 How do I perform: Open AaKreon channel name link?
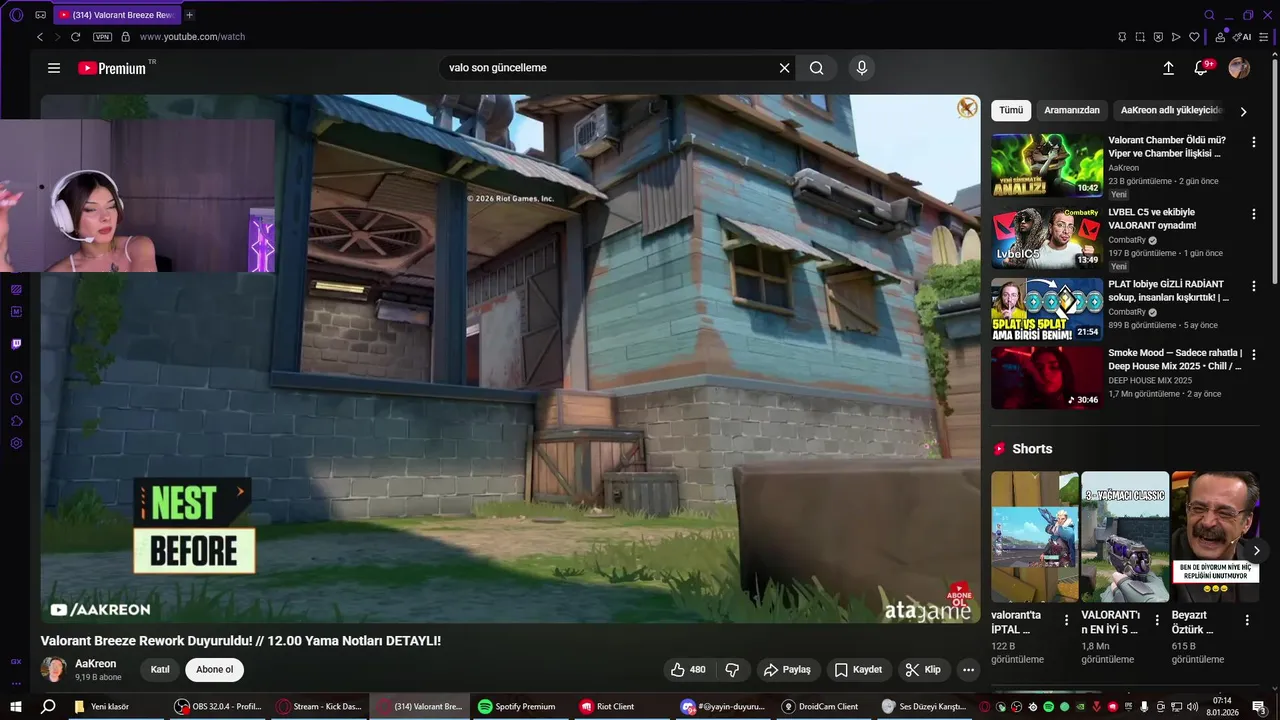tap(96, 664)
